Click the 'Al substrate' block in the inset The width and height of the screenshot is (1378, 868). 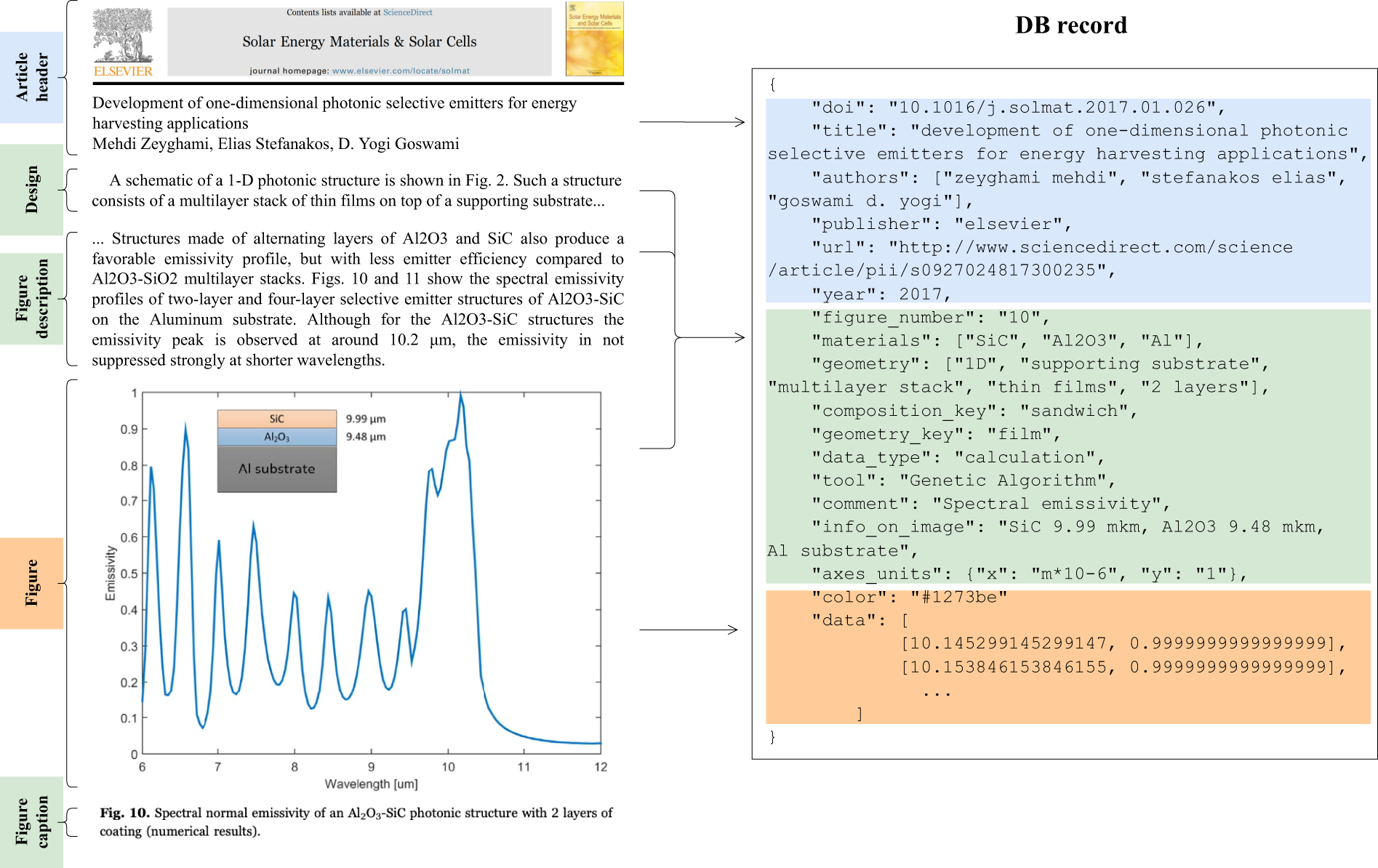click(277, 469)
